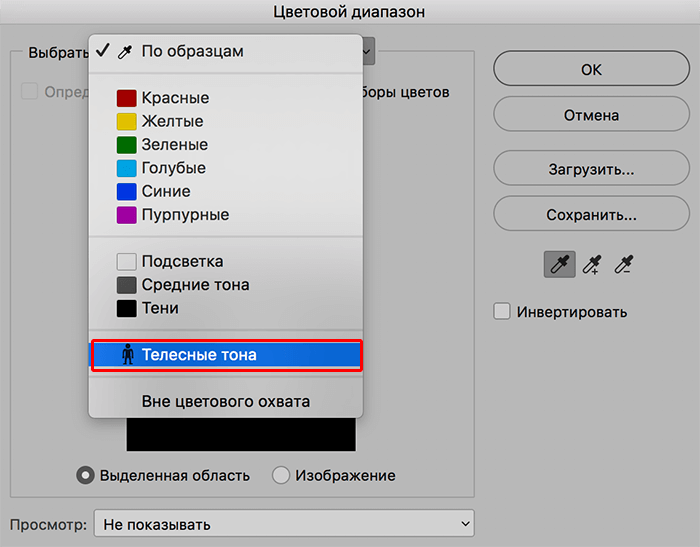700x547 pixels.
Task: Select the Выделенная область radio button
Action: click(85, 475)
